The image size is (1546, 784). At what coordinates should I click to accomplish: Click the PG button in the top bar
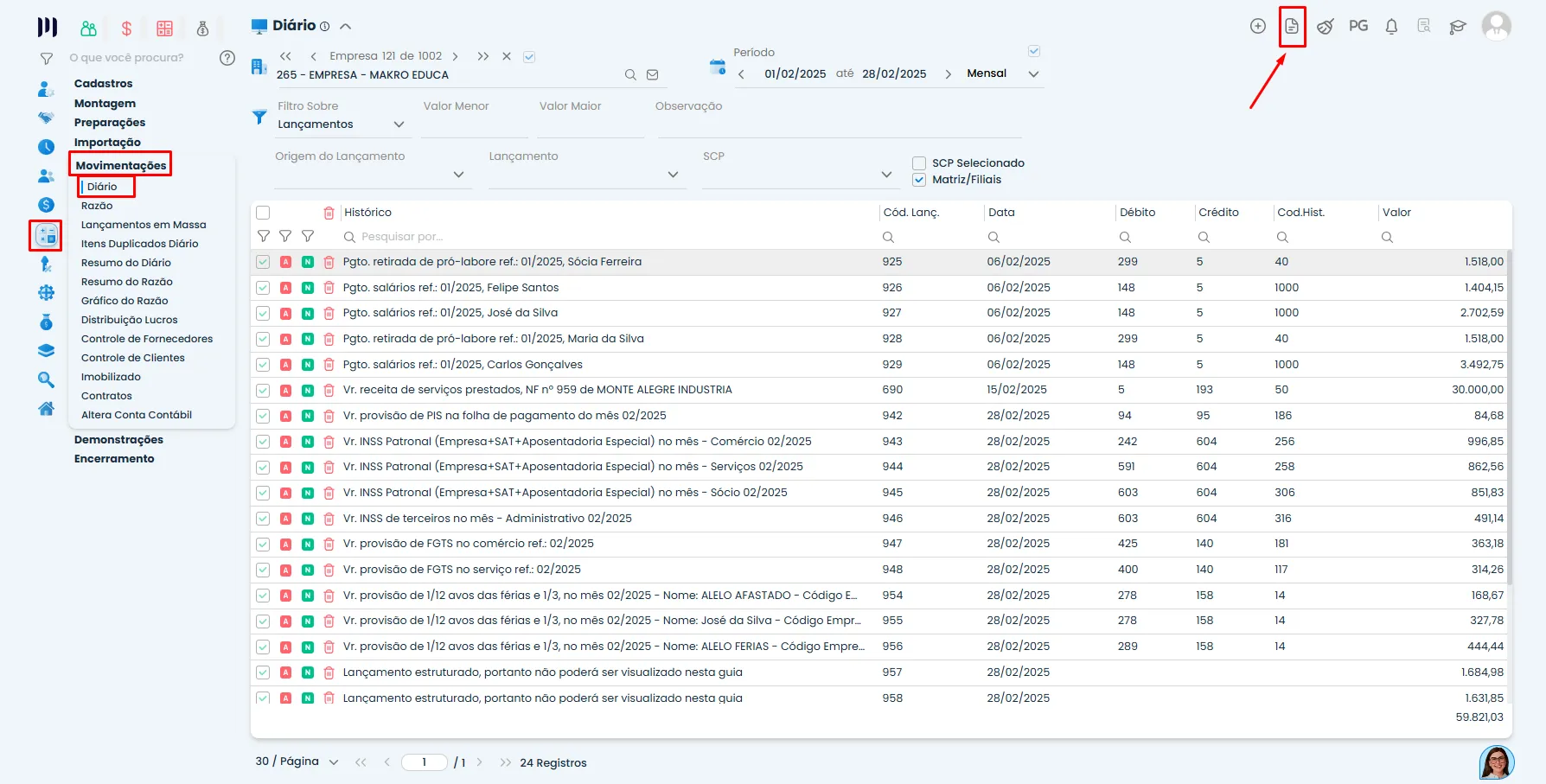(1358, 26)
